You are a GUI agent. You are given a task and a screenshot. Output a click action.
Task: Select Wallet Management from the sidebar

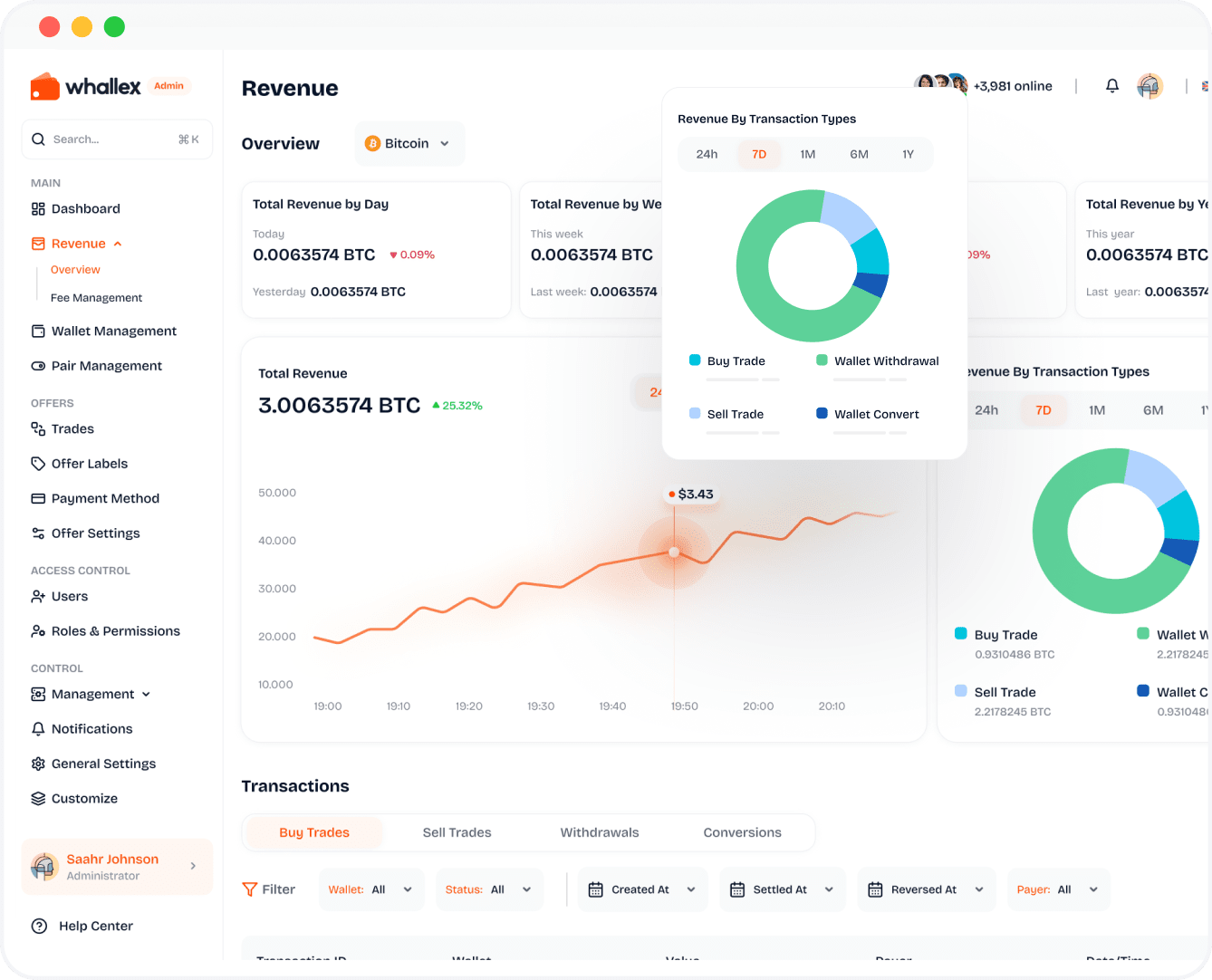coord(114,331)
